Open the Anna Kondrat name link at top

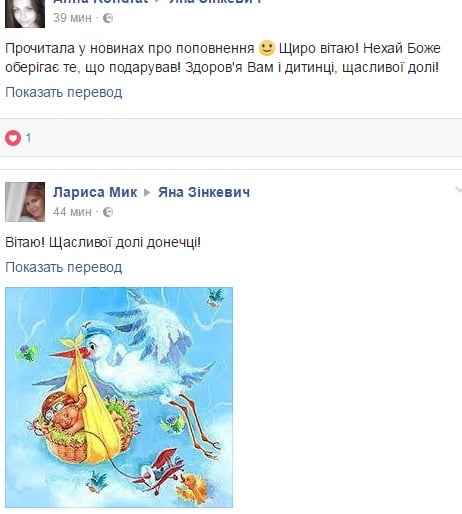pyautogui.click(x=100, y=1)
